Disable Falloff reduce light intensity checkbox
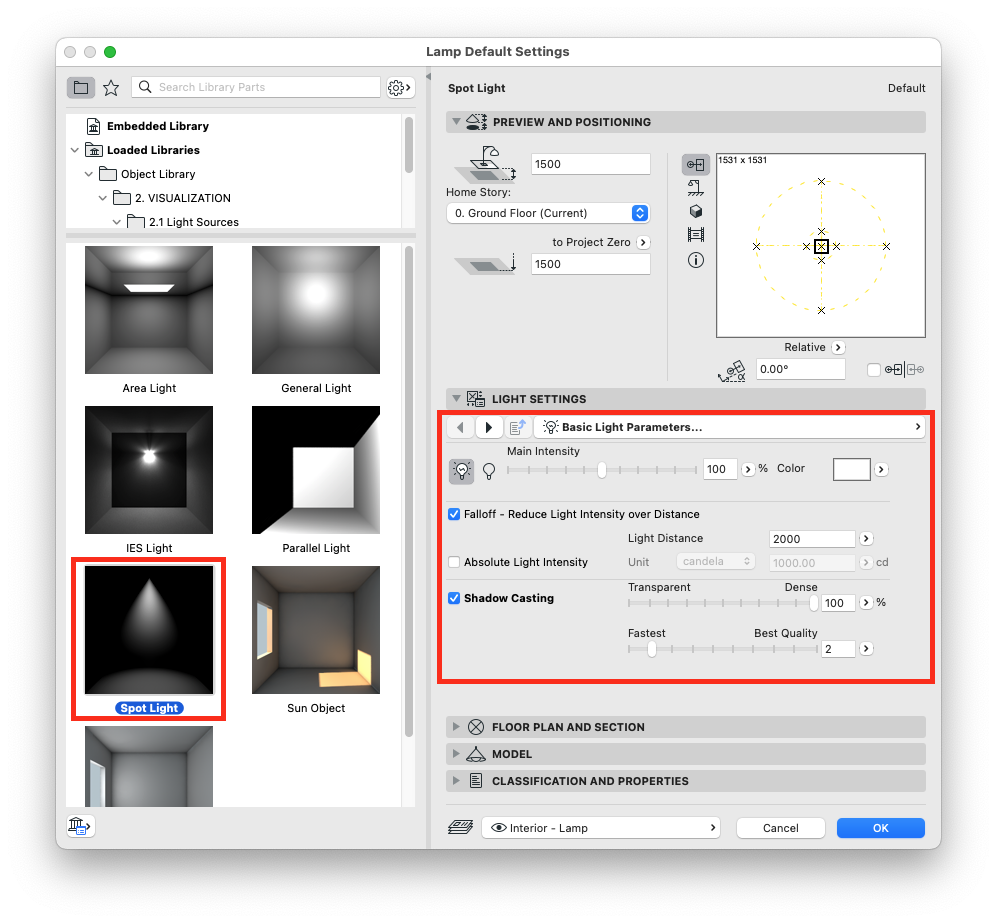The height and width of the screenshot is (923, 997). [454, 514]
